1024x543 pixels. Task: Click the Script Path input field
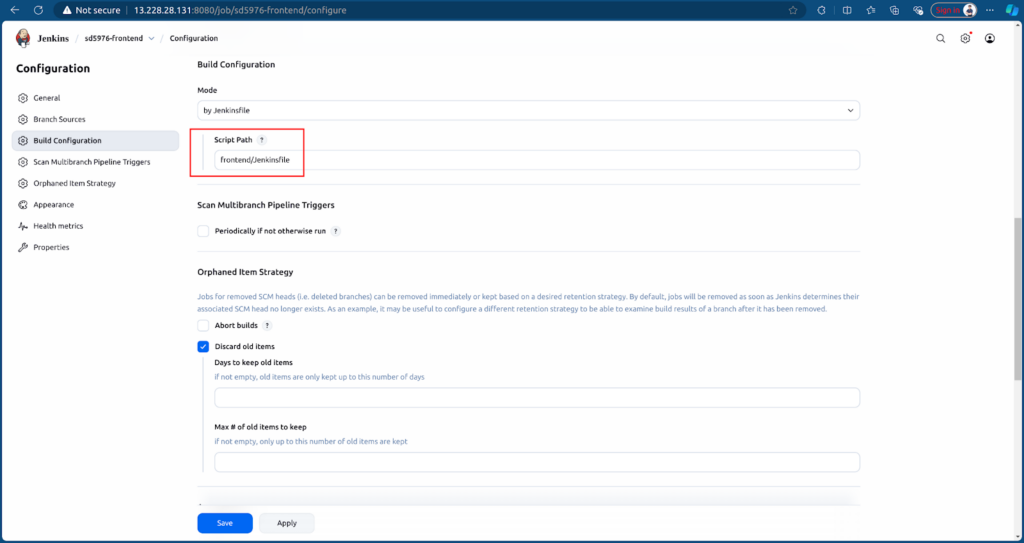[536, 160]
